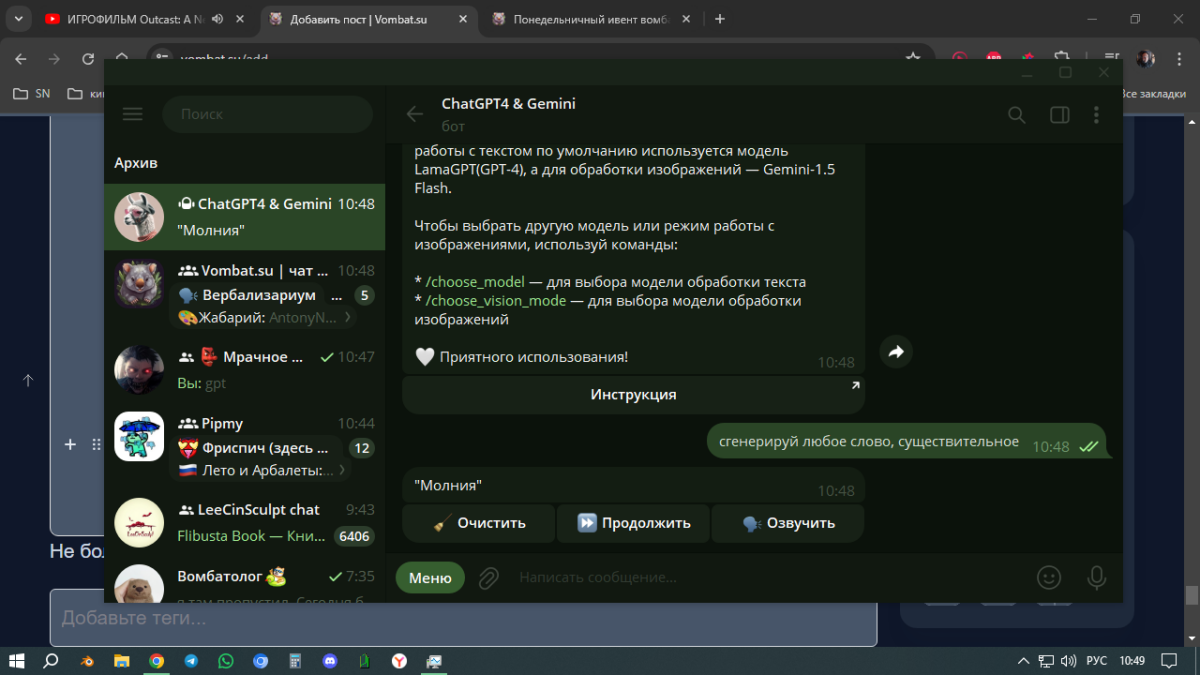Open Google Chrome from the taskbar
Screen dimensions: 1200x675
pyautogui.click(x=157, y=661)
